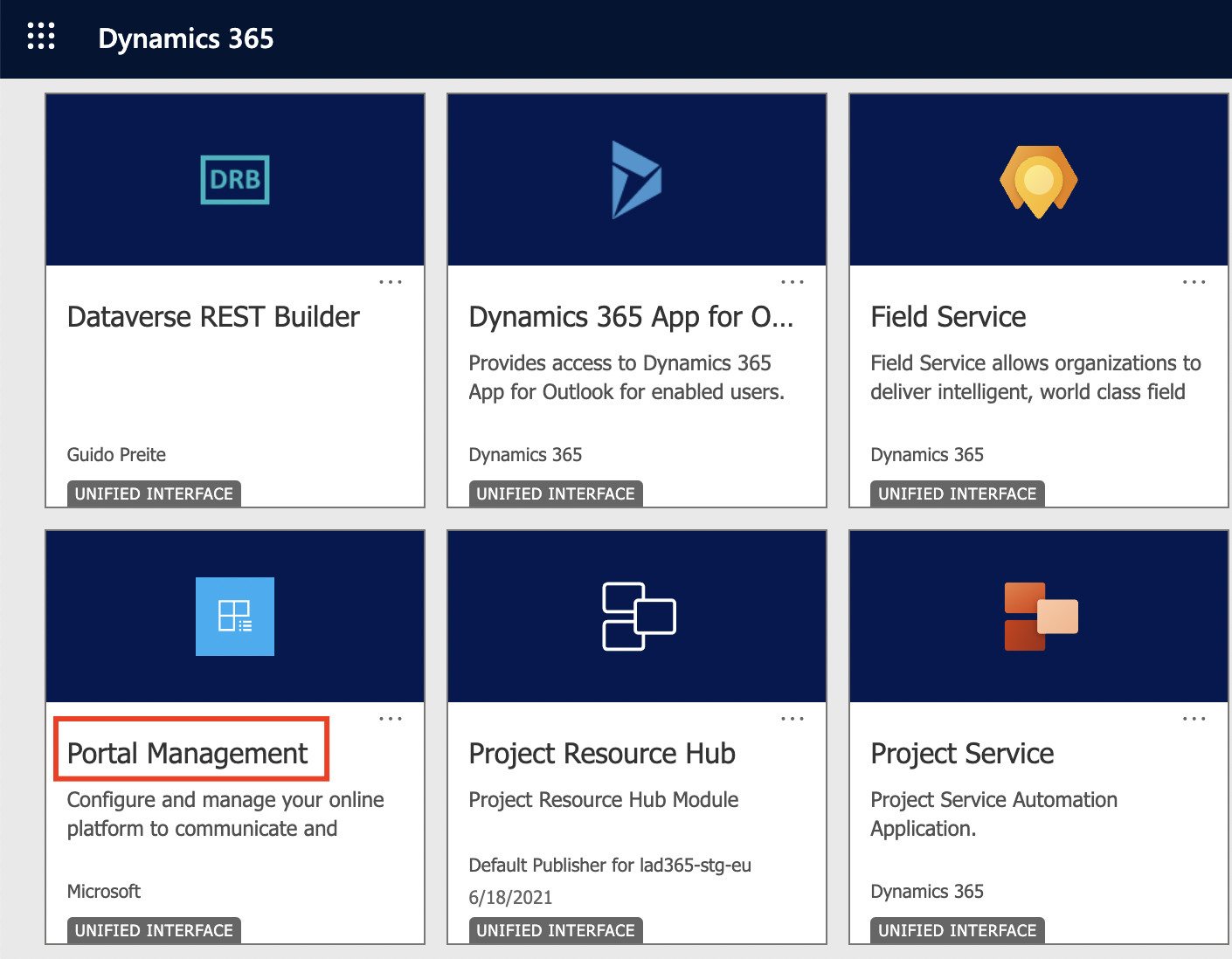This screenshot has width=1232, height=959.
Task: Click the Field Service location pin icon
Action: point(1039,182)
